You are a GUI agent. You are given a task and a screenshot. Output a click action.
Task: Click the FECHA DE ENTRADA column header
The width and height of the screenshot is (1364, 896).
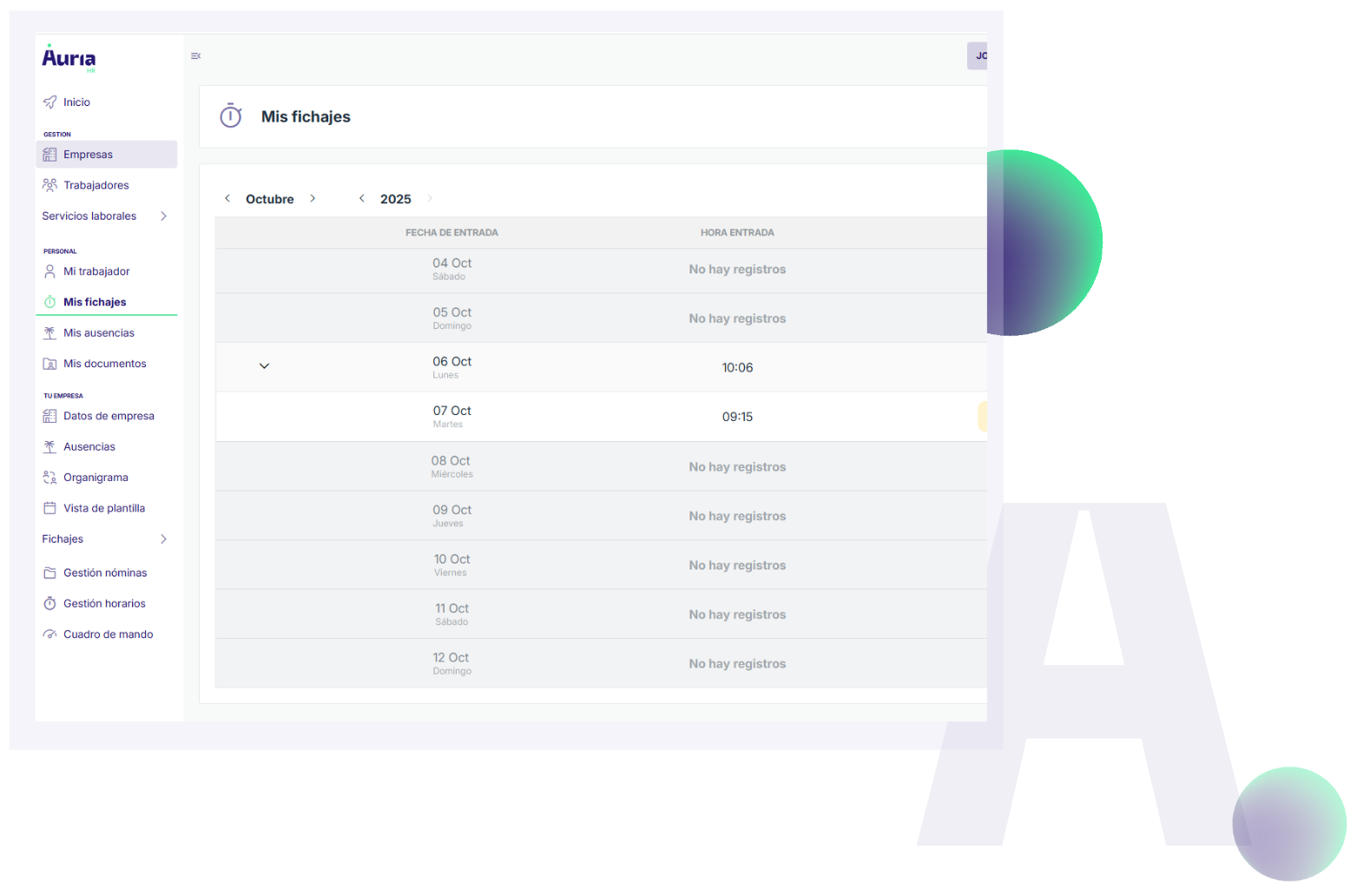click(452, 233)
